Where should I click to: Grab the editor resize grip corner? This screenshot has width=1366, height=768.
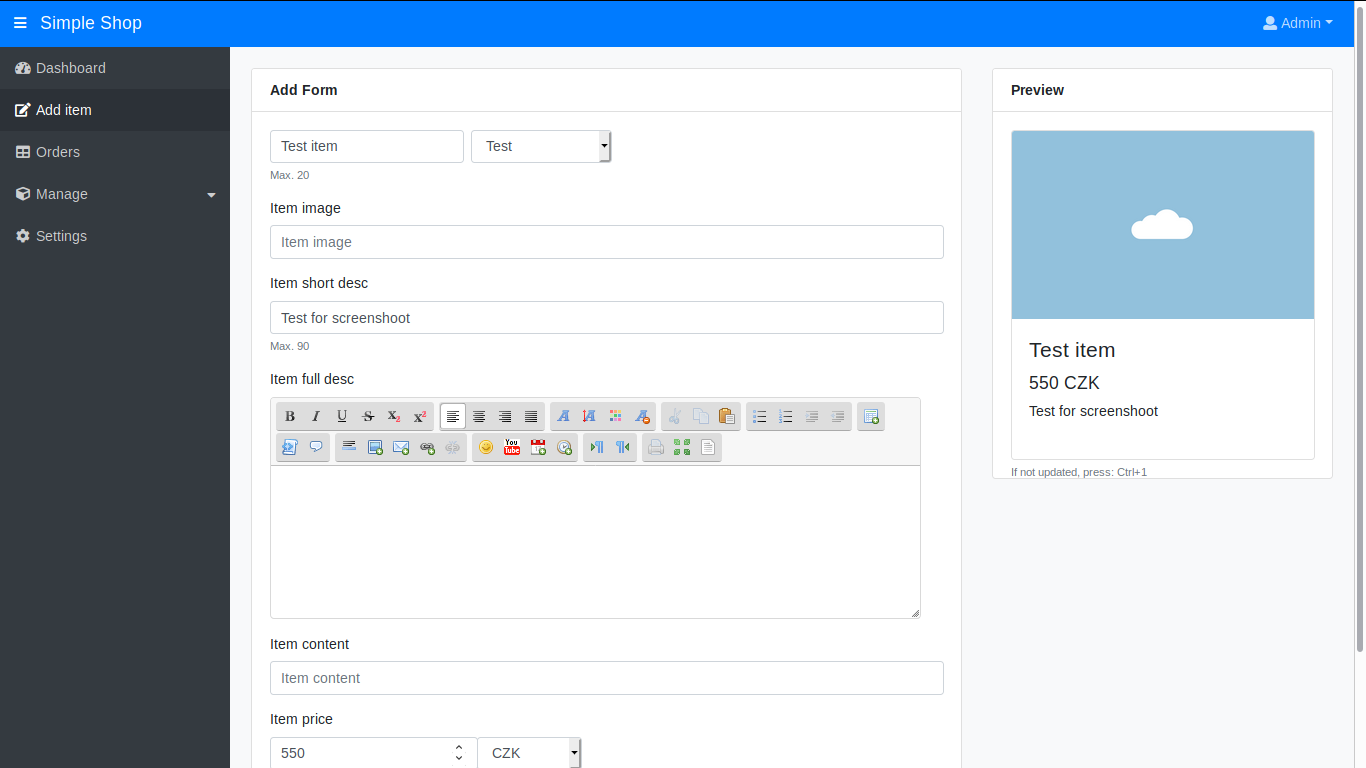tap(915, 613)
